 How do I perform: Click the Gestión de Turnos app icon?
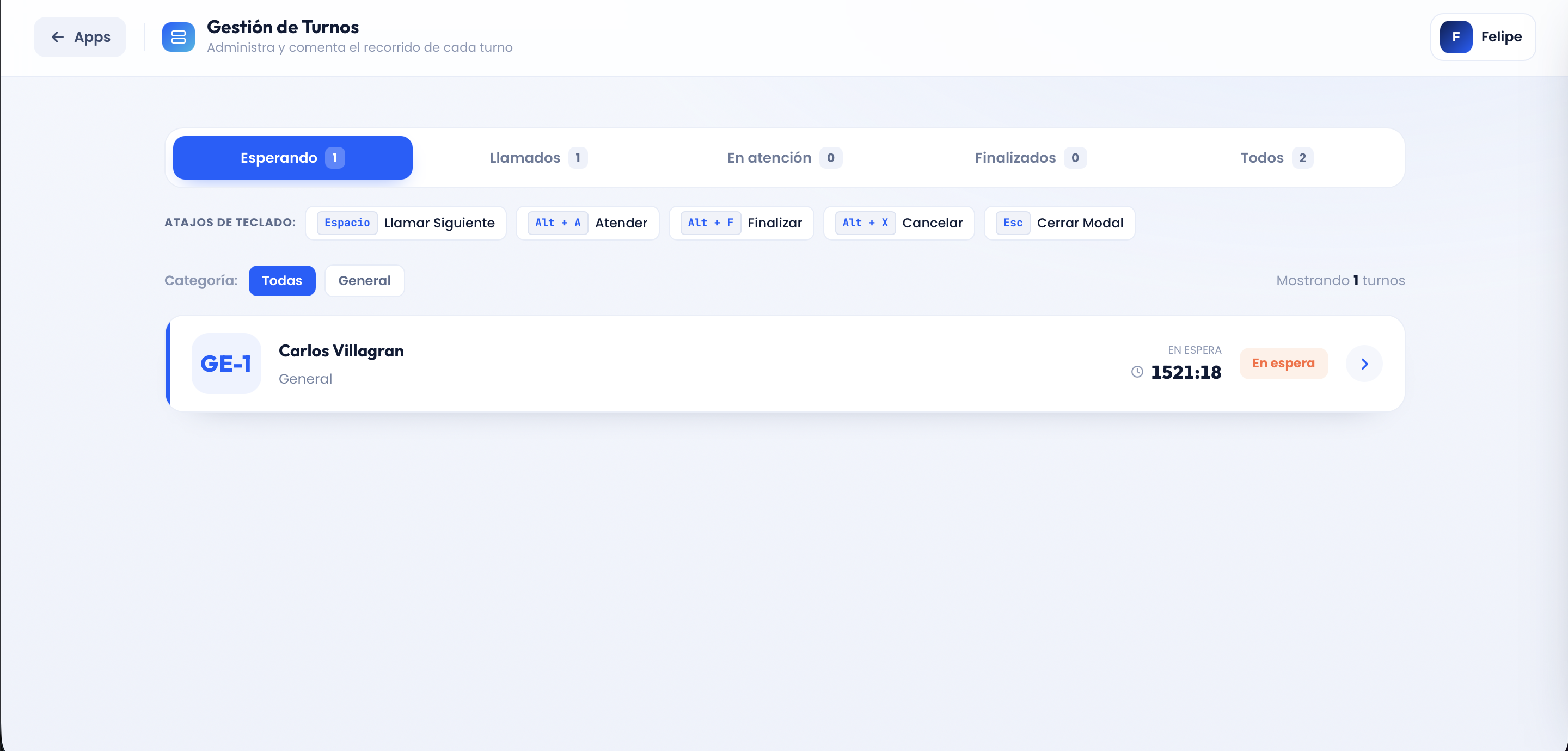pyautogui.click(x=179, y=37)
